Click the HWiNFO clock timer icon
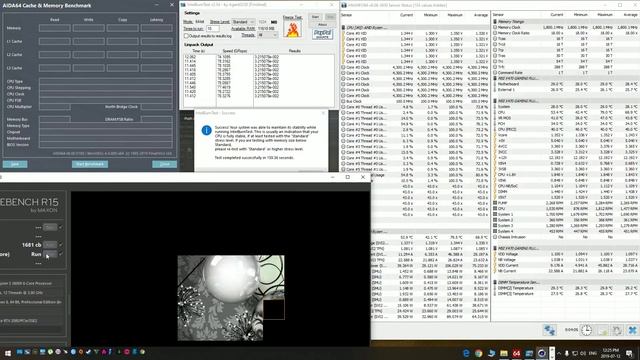640x360 pixels. pyautogui.click(x=586, y=330)
